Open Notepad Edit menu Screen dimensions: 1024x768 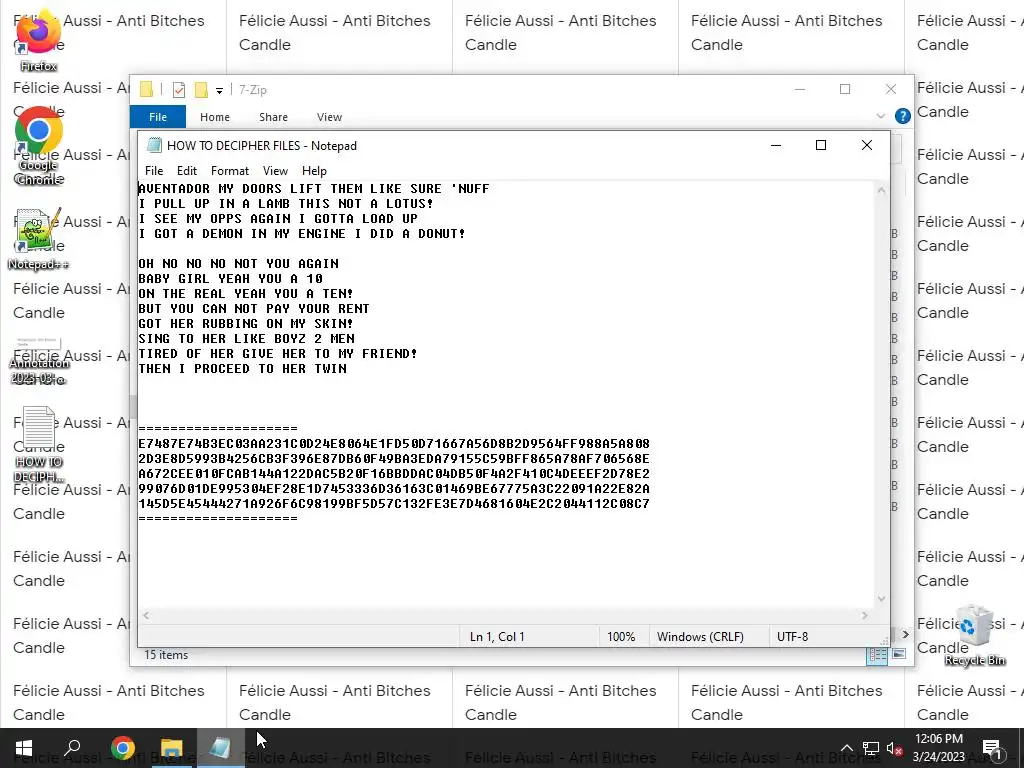coord(187,170)
